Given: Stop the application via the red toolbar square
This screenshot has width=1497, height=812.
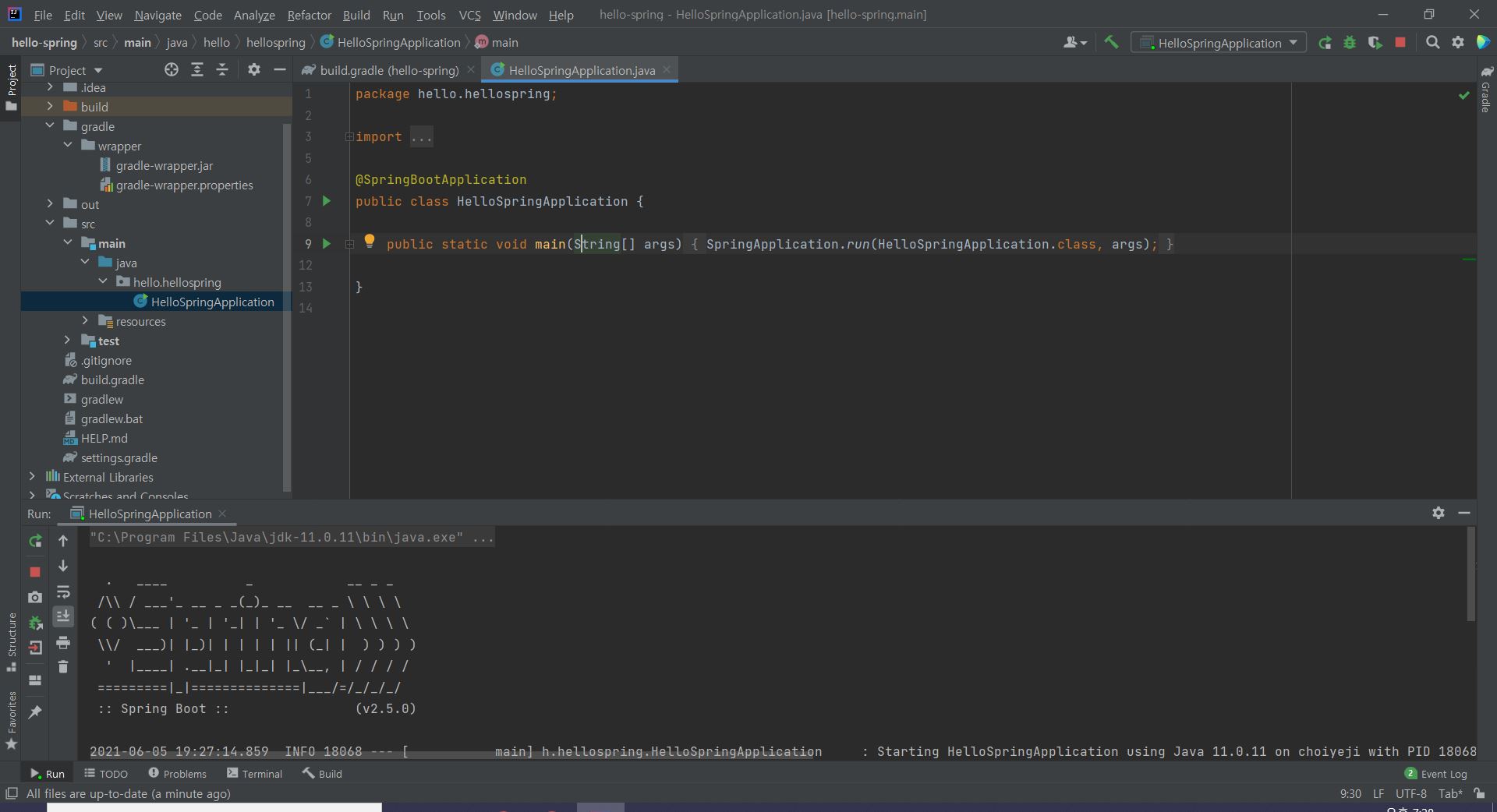Looking at the screenshot, I should pos(1400,43).
